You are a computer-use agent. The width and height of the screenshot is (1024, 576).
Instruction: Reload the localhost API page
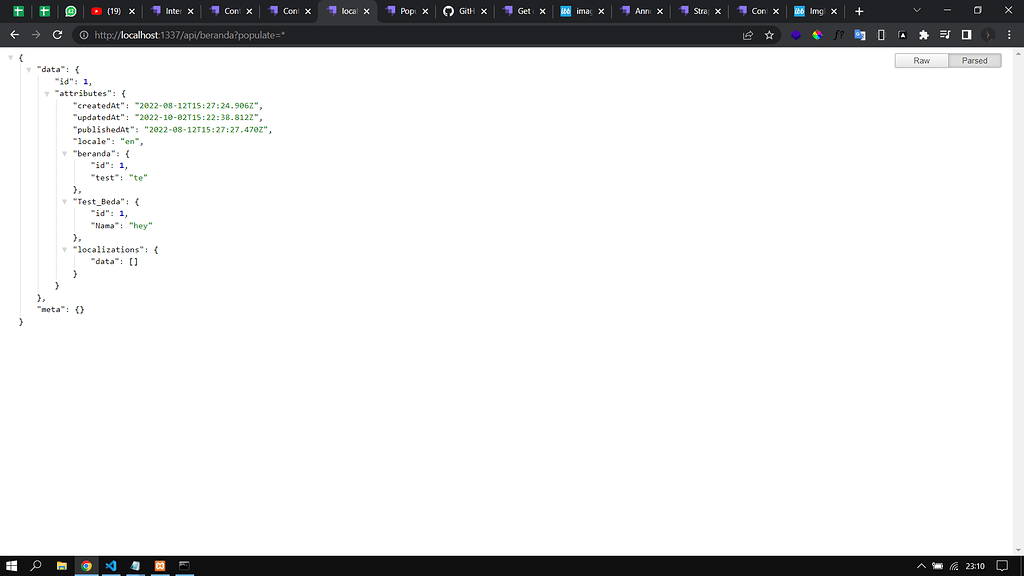[x=57, y=35]
